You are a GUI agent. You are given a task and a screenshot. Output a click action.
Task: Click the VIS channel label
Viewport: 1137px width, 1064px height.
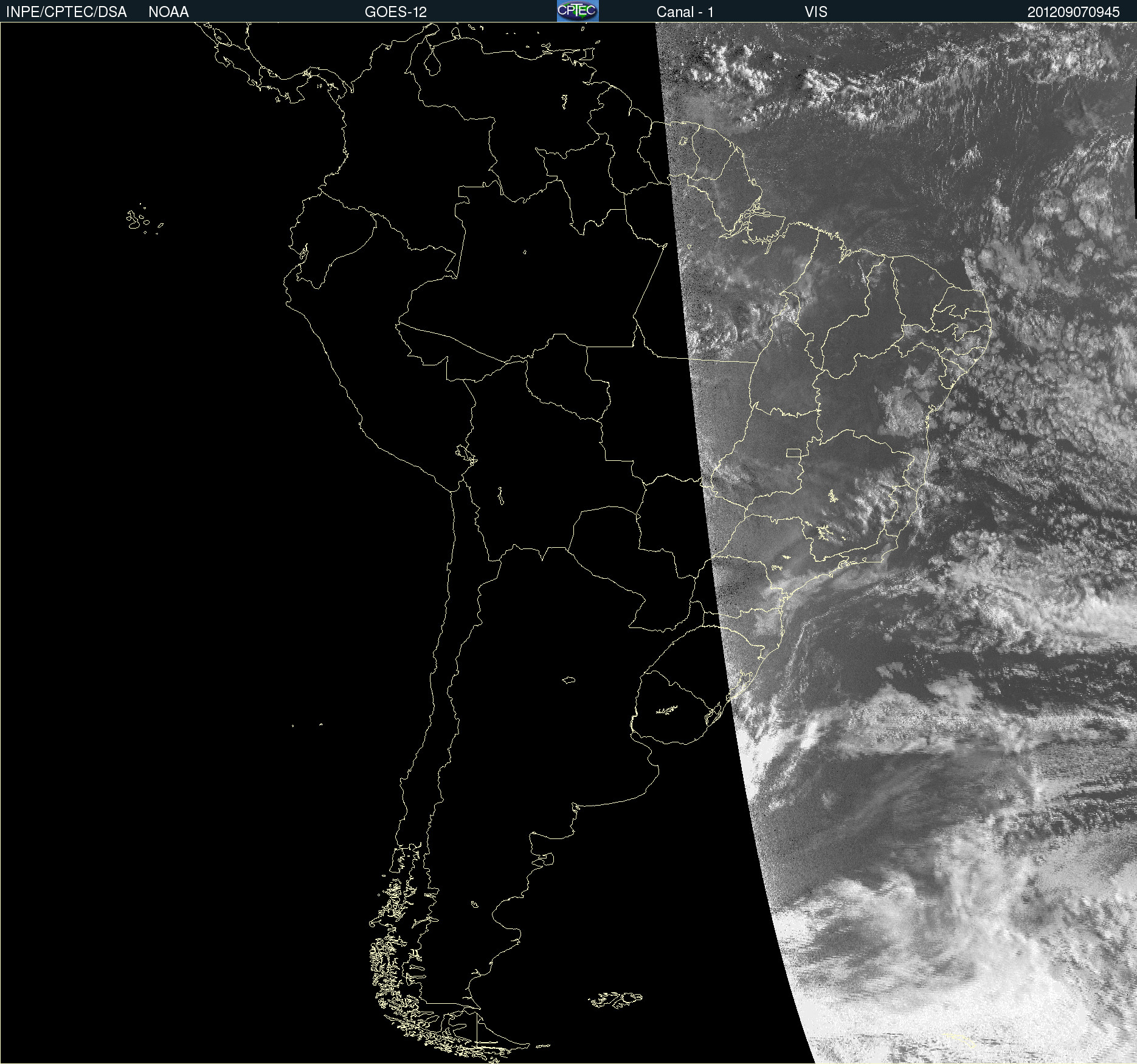(x=816, y=12)
